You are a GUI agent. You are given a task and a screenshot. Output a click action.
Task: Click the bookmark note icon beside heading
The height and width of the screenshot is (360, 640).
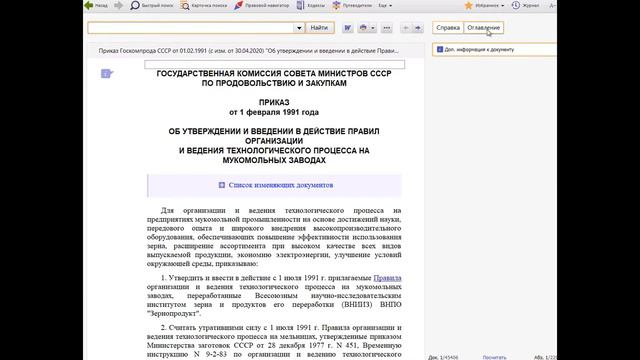(107, 73)
